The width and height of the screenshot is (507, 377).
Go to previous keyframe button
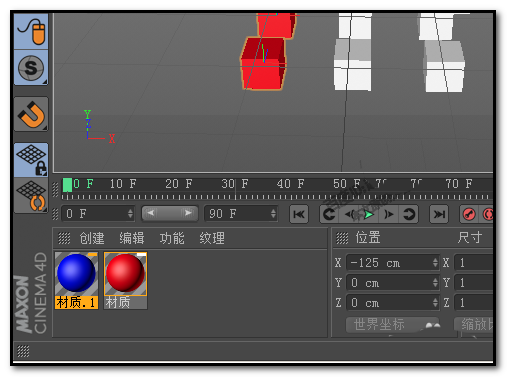pyautogui.click(x=329, y=214)
